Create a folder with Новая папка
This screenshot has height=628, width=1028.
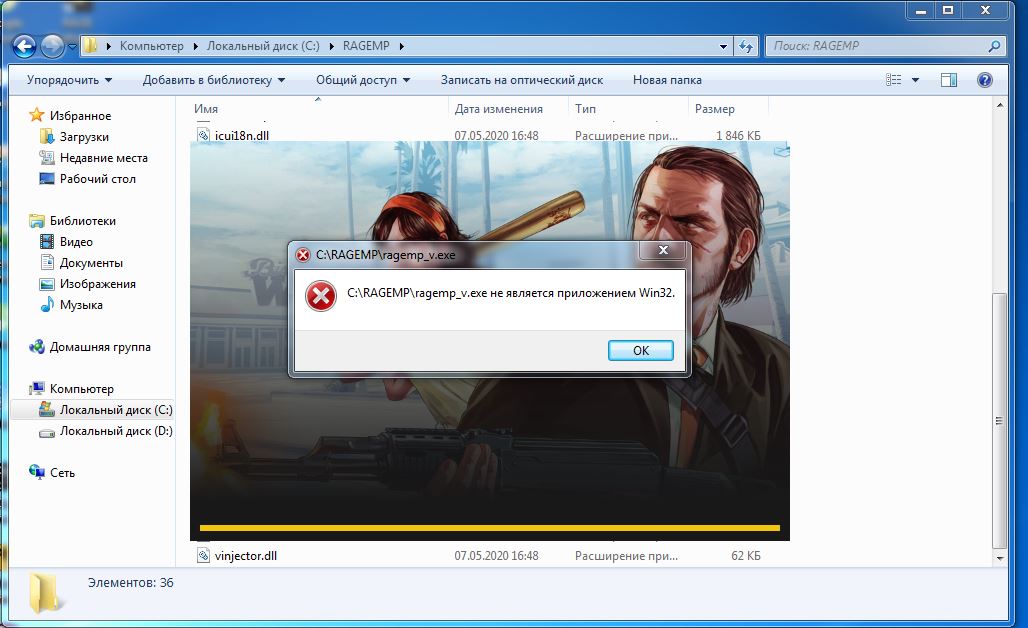tap(667, 80)
